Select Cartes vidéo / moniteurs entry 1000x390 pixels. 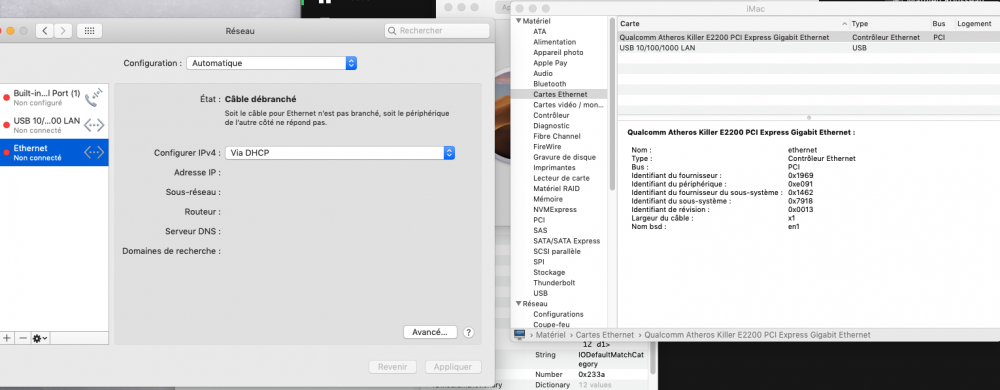coord(568,105)
